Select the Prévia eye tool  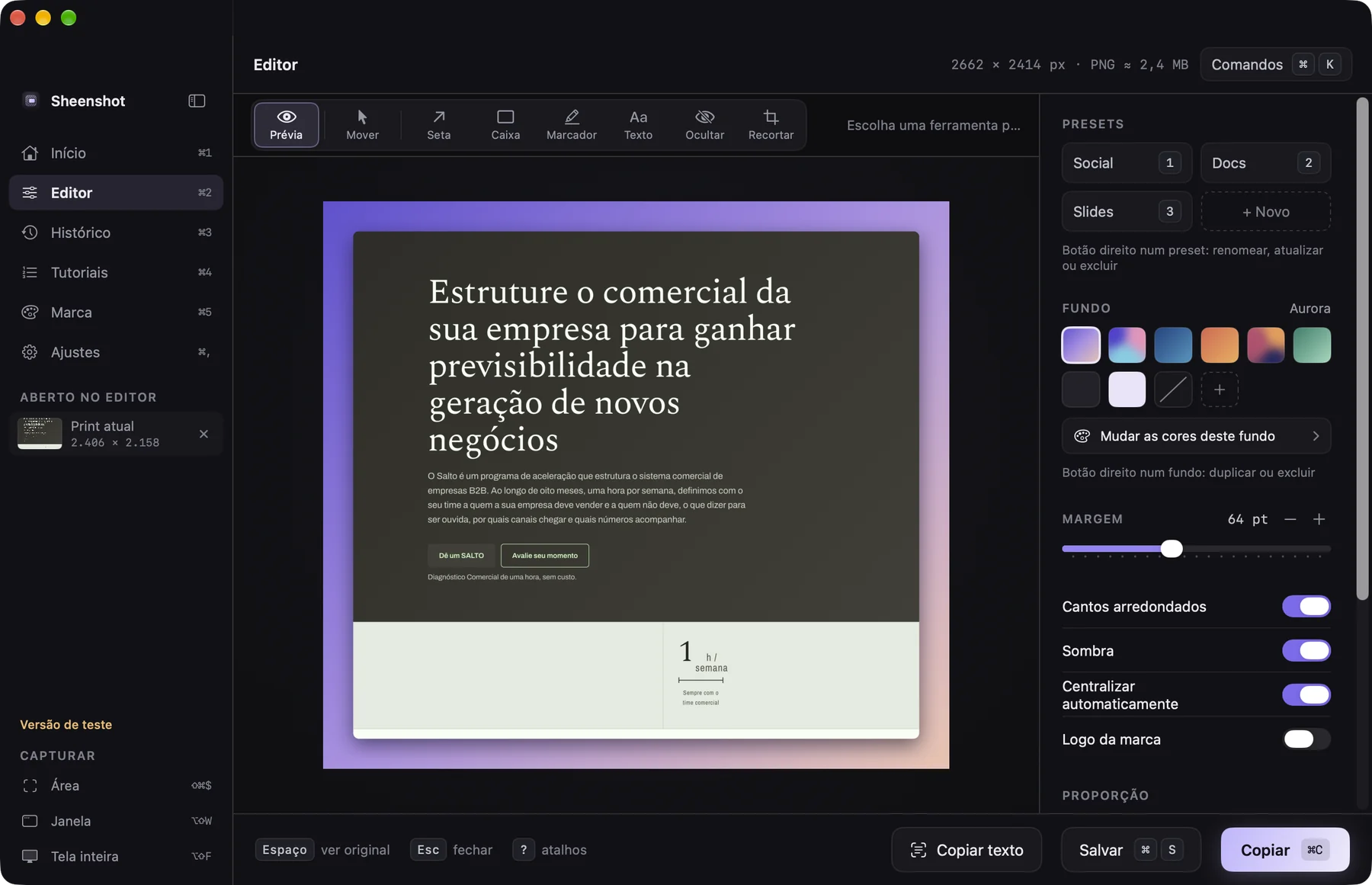click(x=286, y=125)
